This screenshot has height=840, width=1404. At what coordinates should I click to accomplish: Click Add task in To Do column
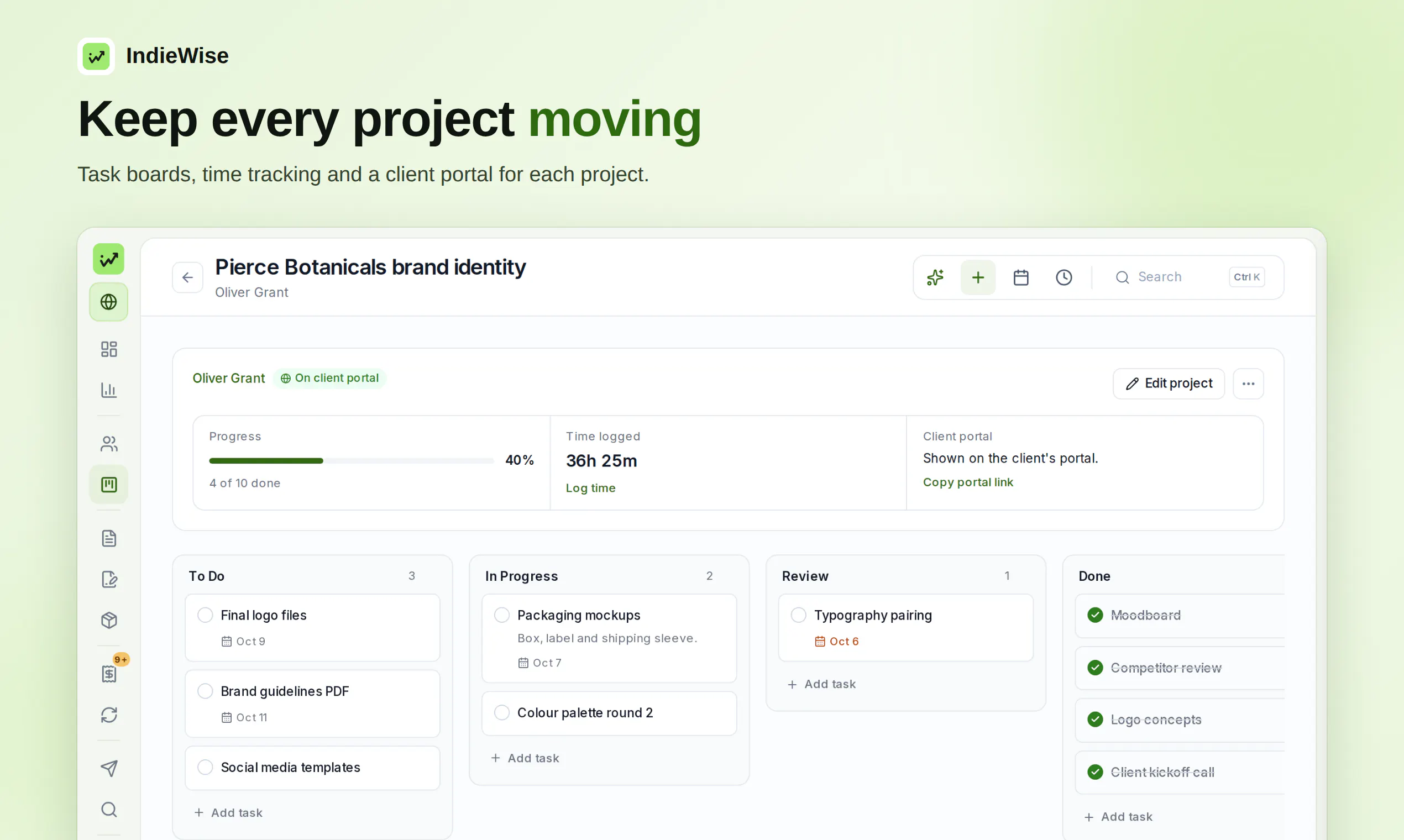click(x=229, y=812)
